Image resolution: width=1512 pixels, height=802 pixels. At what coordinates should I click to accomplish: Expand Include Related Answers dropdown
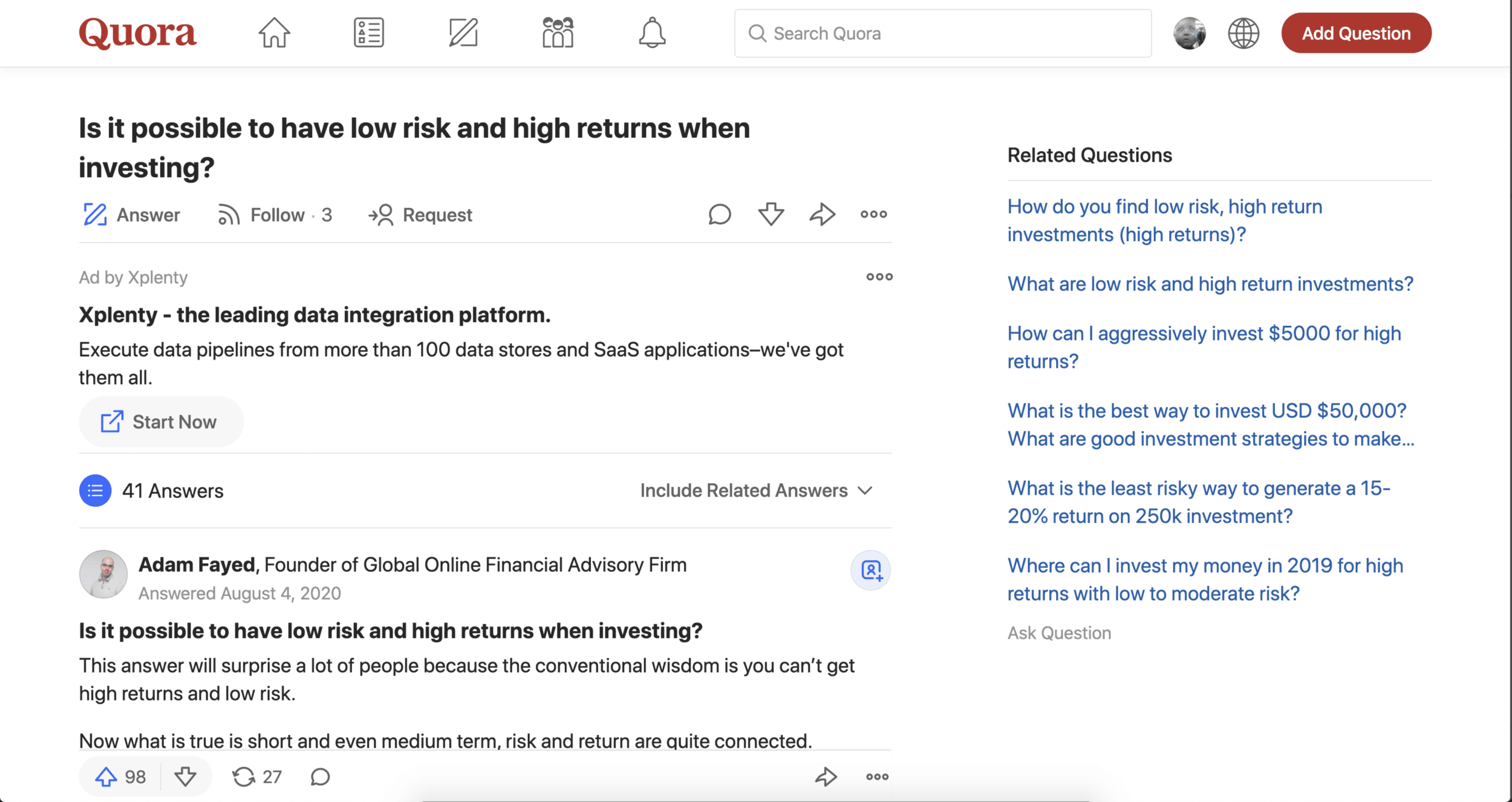point(756,491)
